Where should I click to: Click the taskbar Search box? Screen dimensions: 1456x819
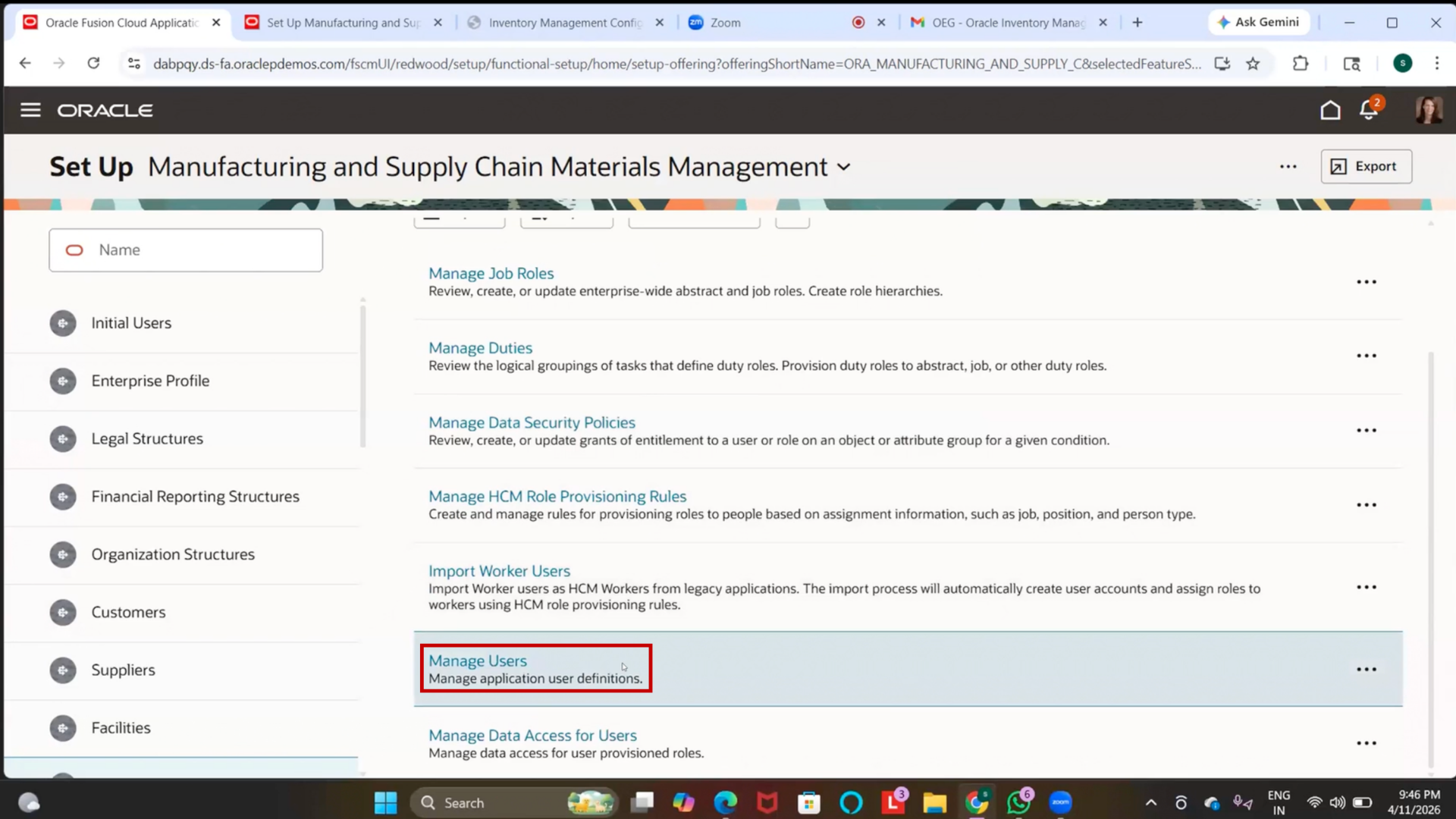pyautogui.click(x=513, y=802)
